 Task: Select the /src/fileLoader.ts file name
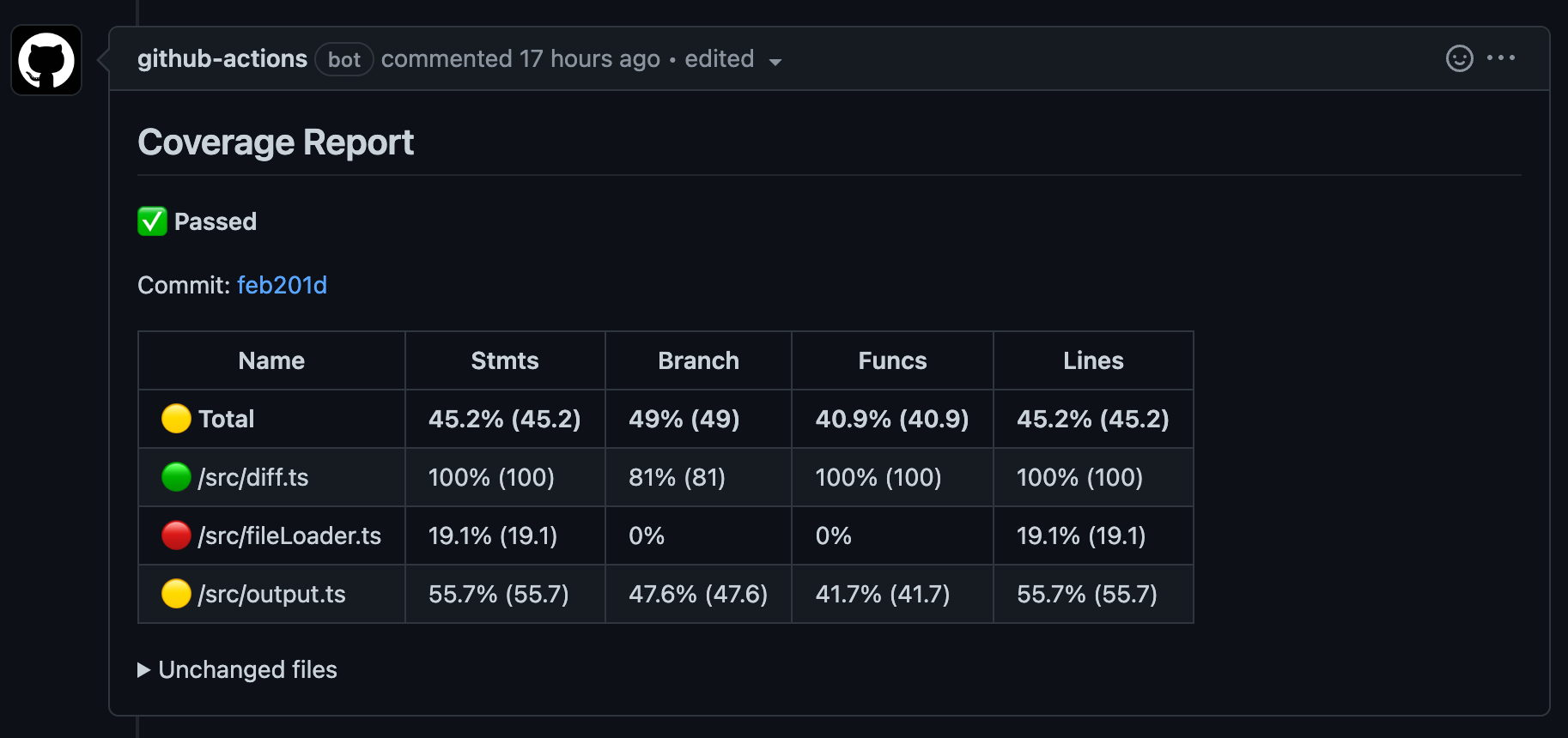tap(289, 535)
